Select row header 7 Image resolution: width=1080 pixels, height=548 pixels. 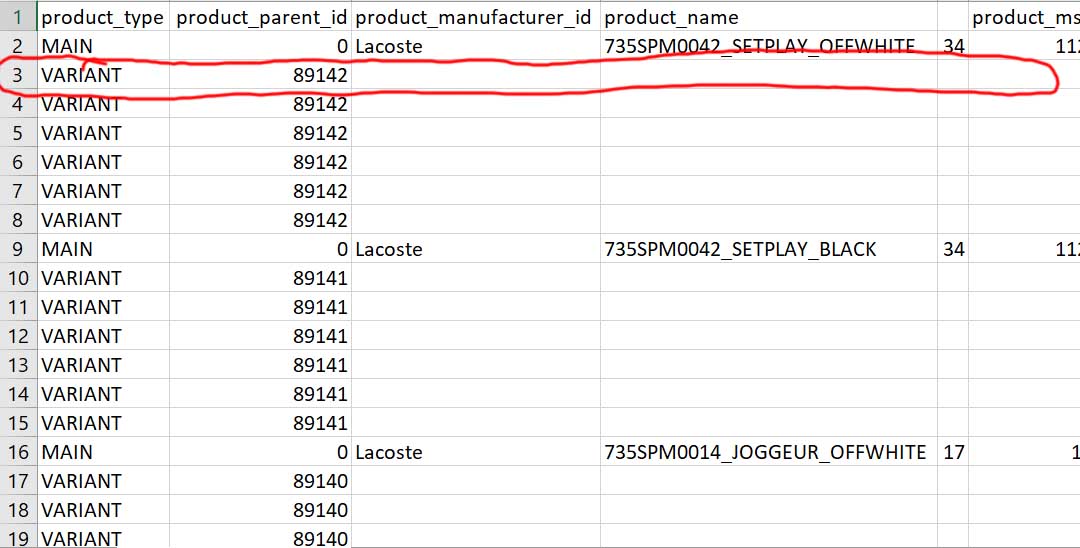pos(18,191)
